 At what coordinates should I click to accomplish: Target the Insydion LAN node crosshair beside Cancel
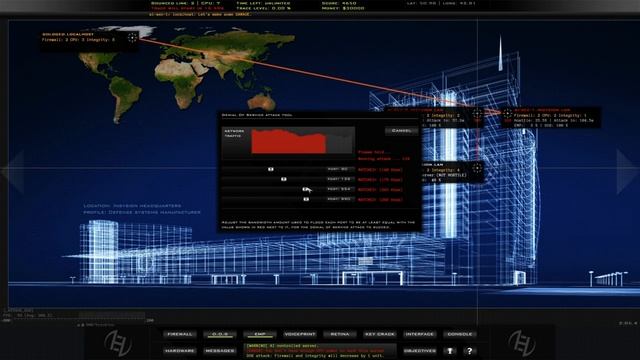(477, 114)
